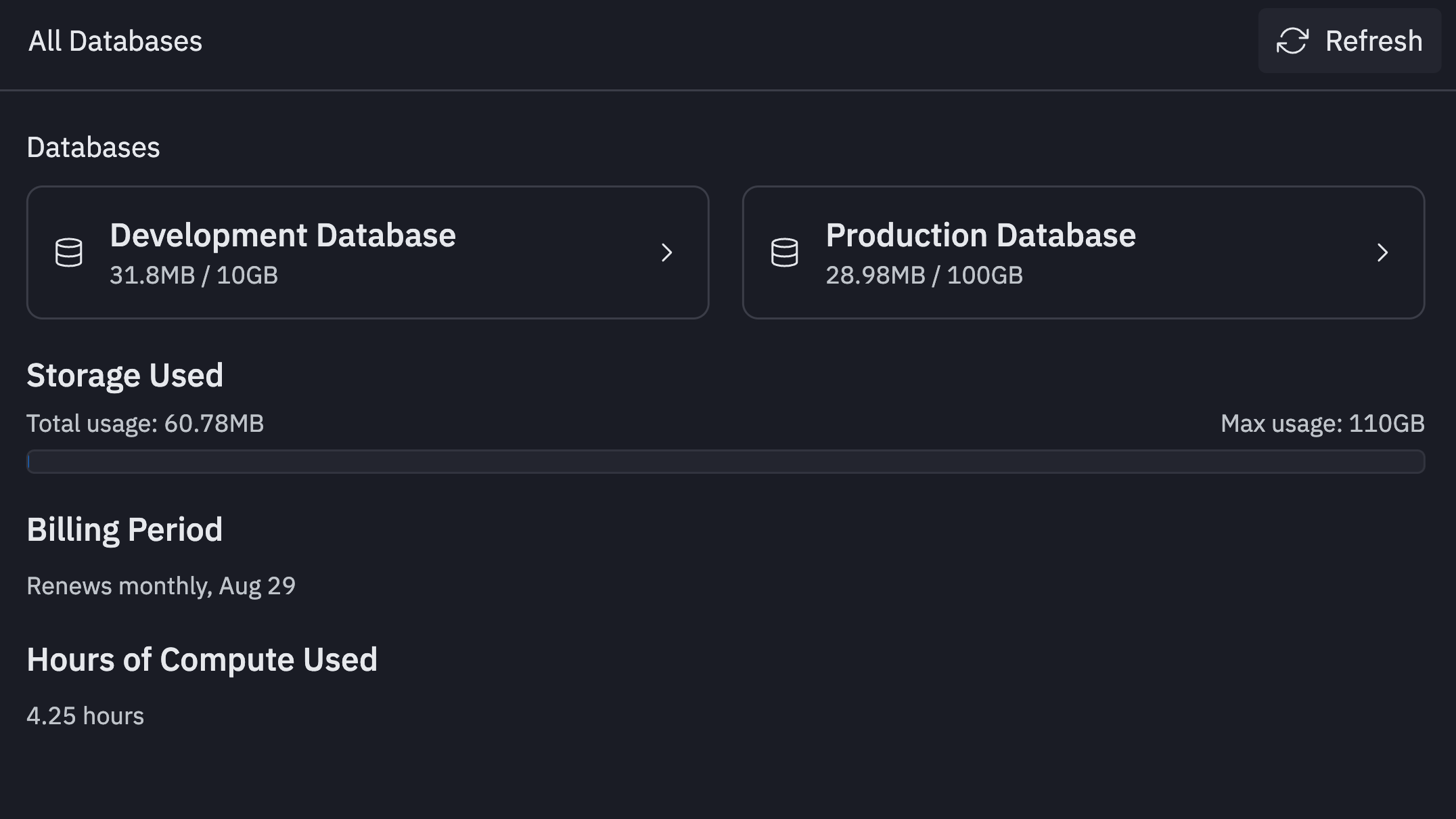Click the Renews monthly, Aug 29 text
Screen dimensions: 1456x819
[x=161, y=585]
